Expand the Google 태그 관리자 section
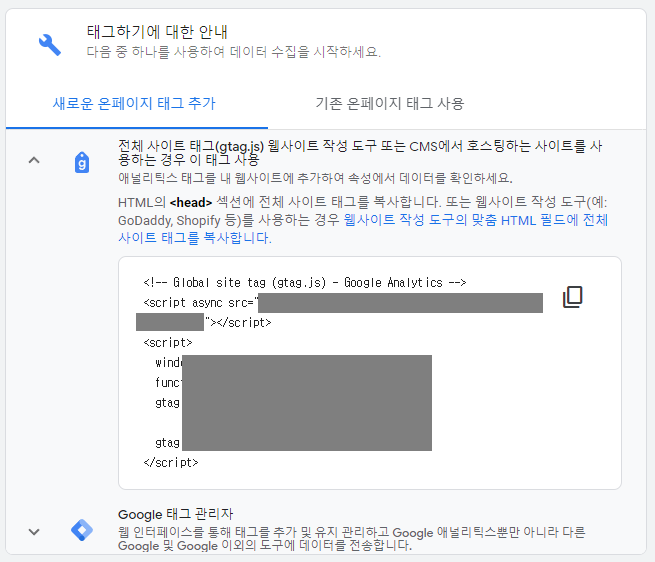The height and width of the screenshot is (562, 655). pos(34,532)
